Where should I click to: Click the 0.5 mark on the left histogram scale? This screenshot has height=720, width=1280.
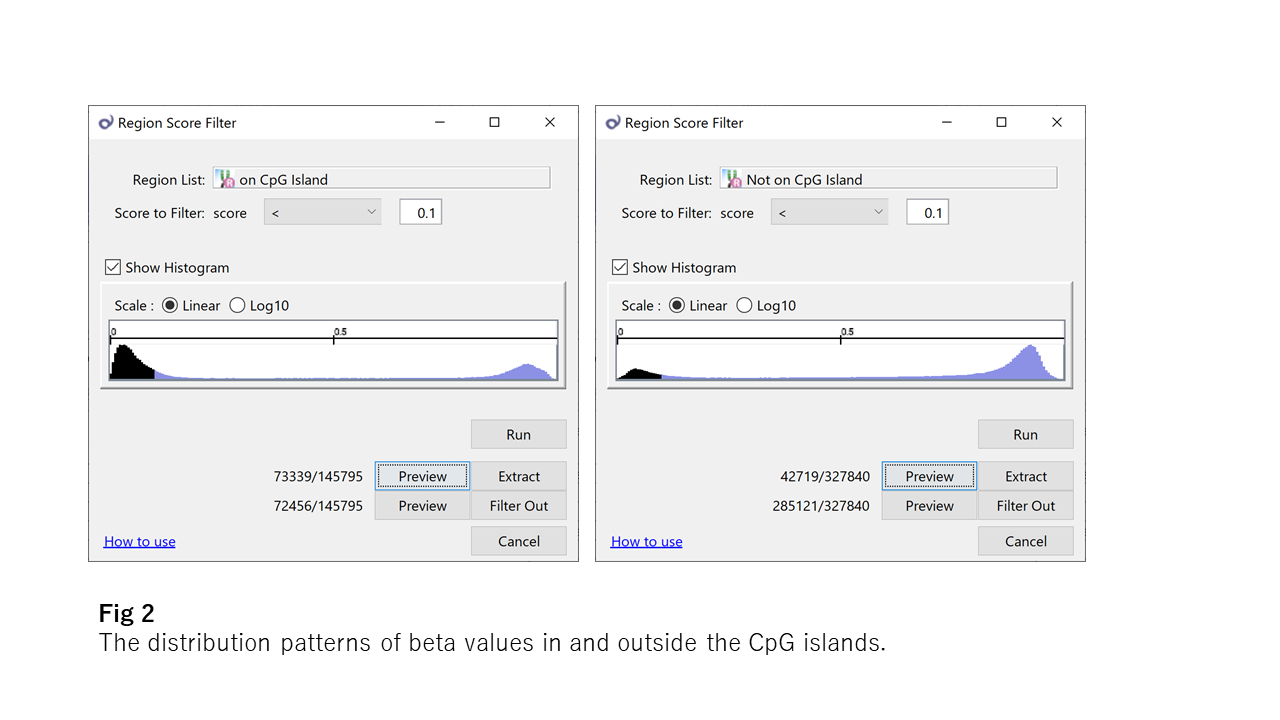[334, 340]
